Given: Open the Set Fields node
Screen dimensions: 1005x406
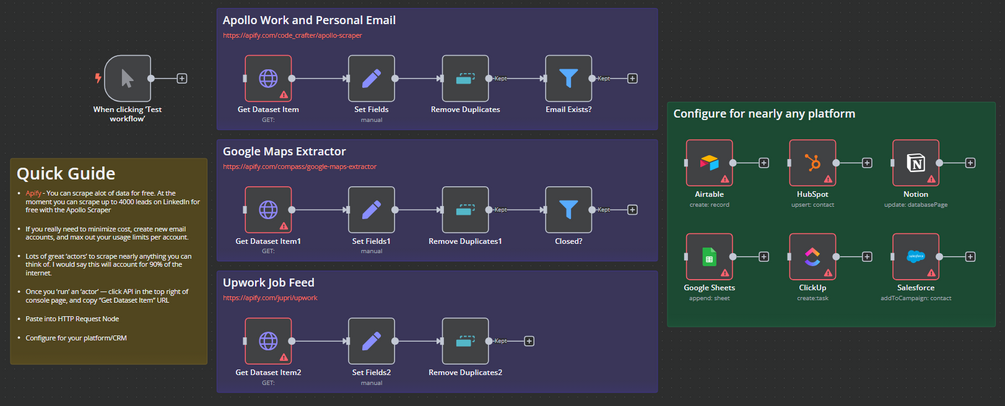Looking at the screenshot, I should [x=371, y=78].
